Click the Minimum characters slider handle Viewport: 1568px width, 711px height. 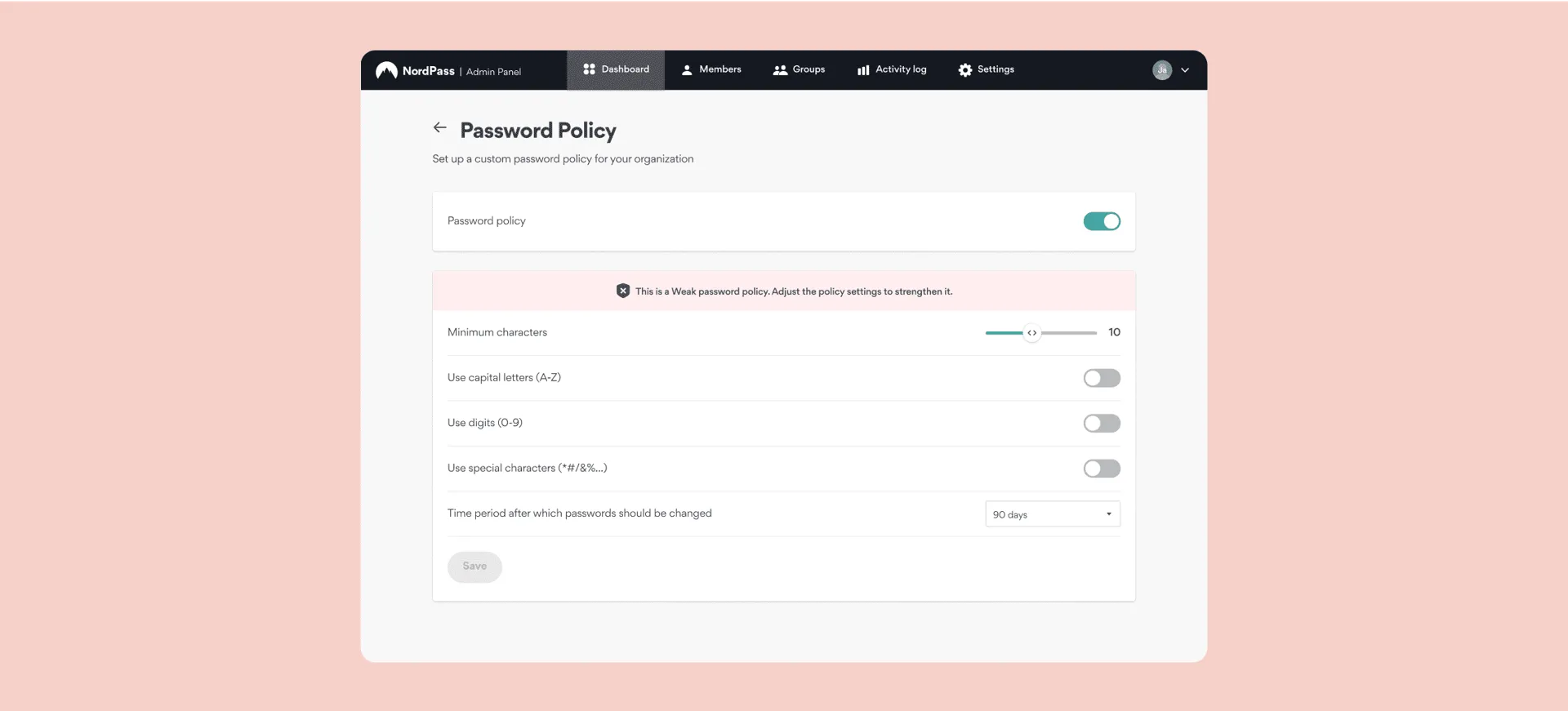1032,333
